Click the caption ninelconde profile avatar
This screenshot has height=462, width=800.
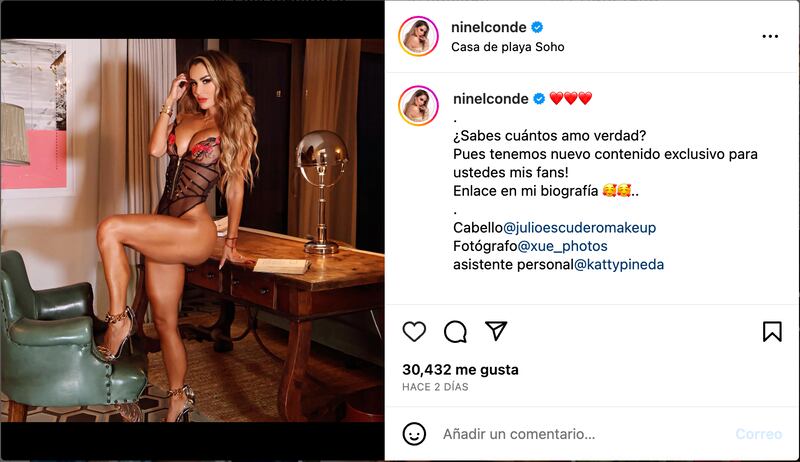click(418, 106)
